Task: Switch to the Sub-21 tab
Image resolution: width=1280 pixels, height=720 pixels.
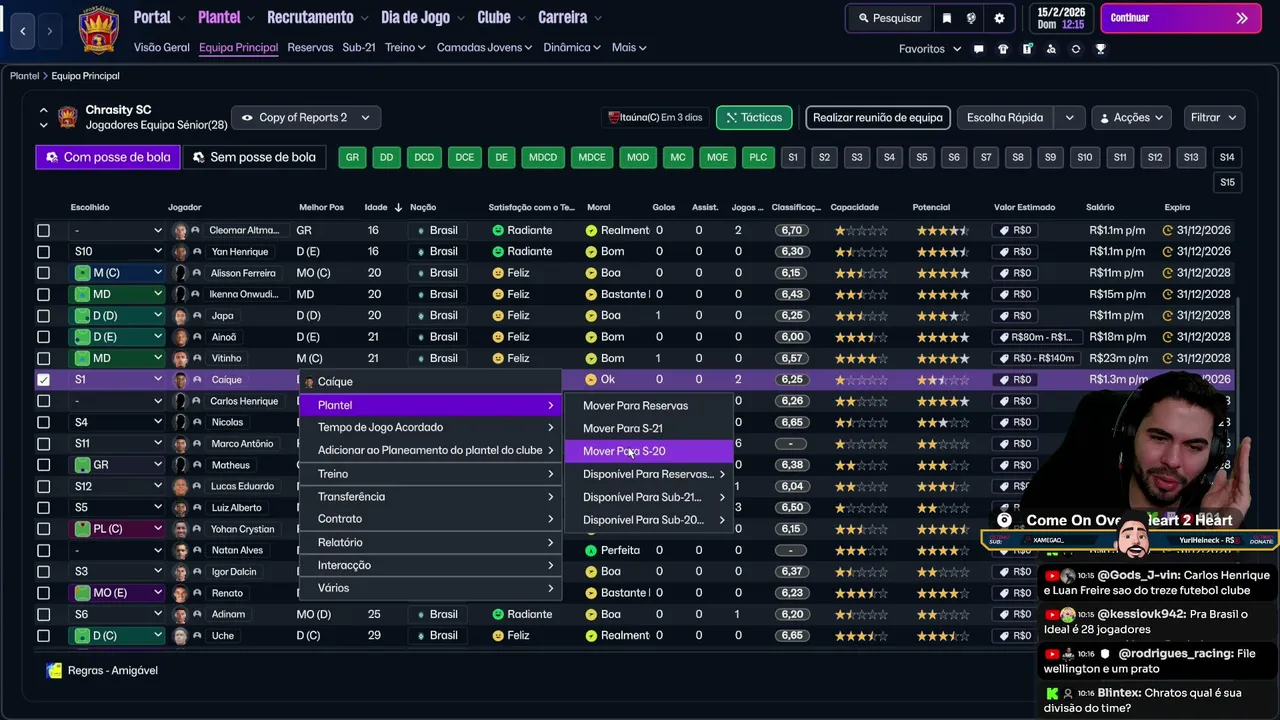Action: point(359,48)
